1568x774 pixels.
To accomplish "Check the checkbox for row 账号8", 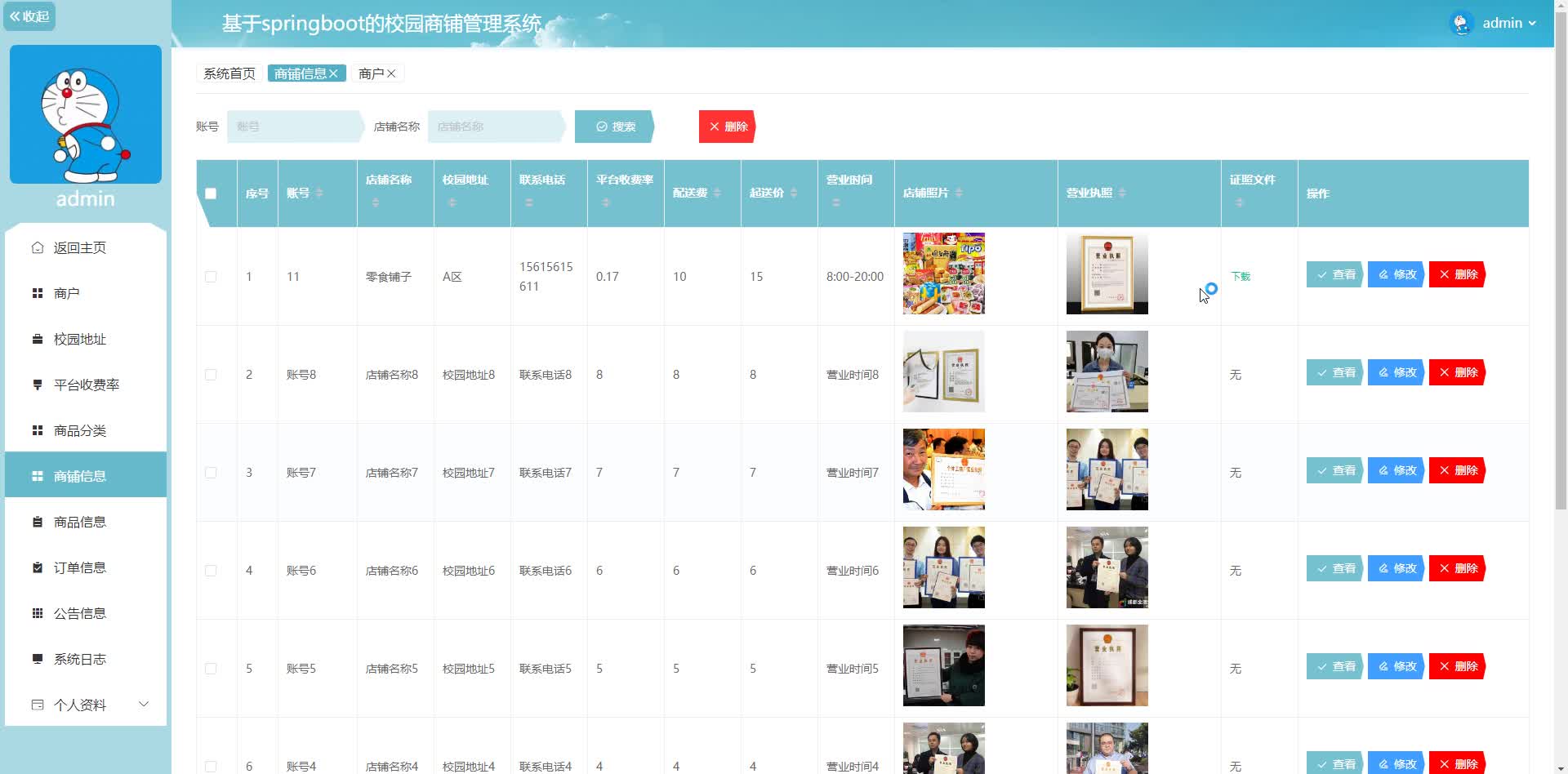I will [x=211, y=375].
